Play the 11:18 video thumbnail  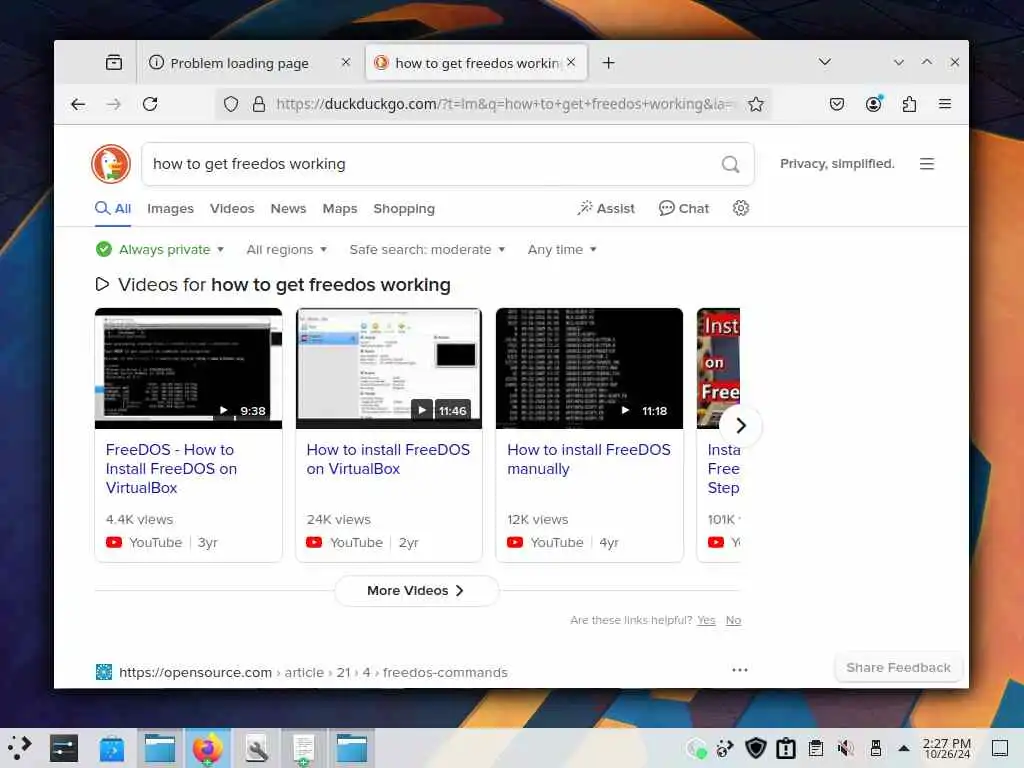tap(589, 368)
